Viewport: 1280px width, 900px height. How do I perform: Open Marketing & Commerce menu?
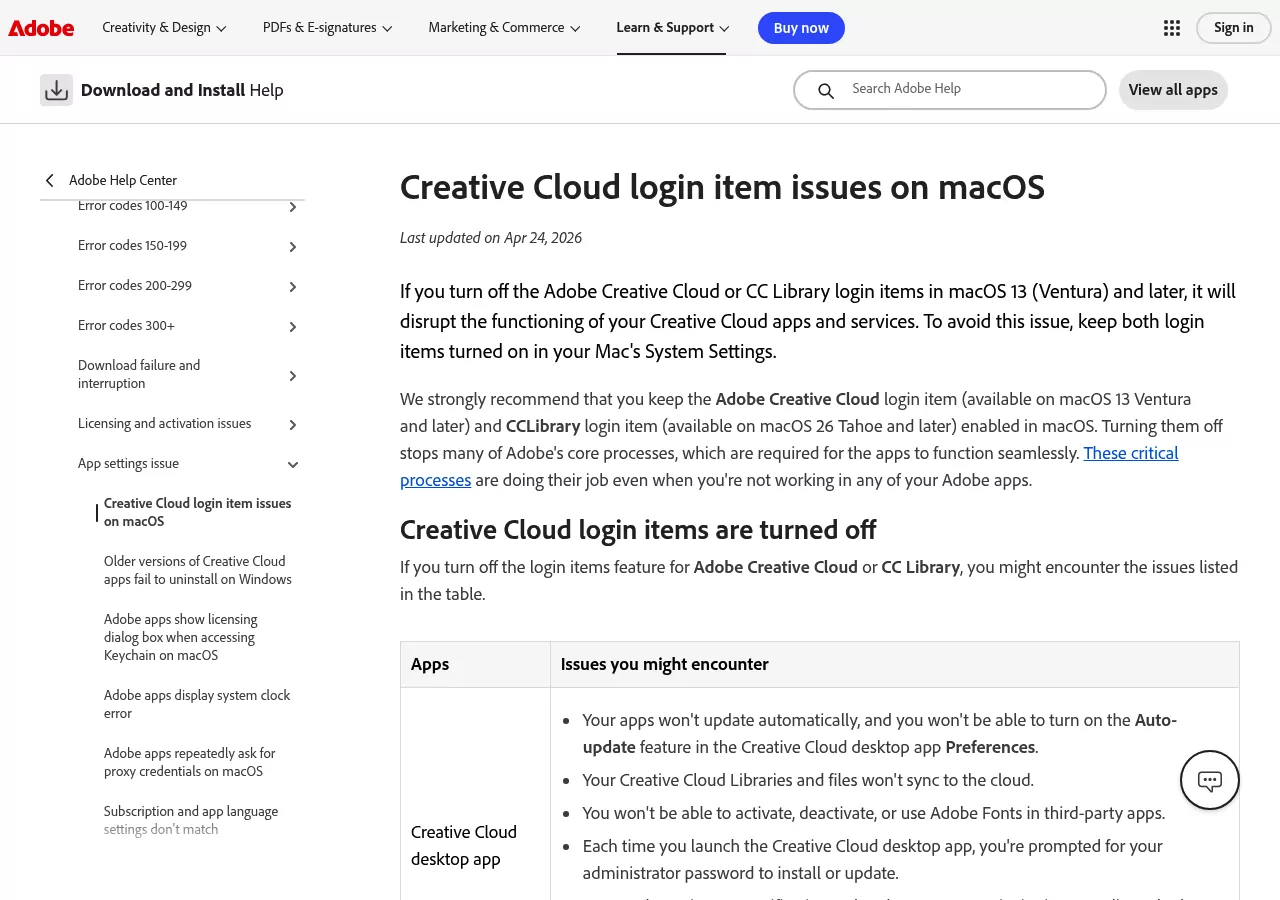(505, 28)
